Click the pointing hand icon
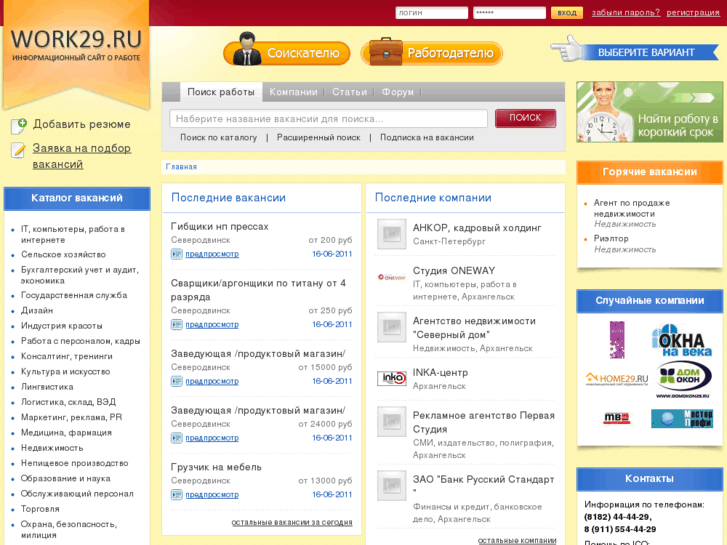The height and width of the screenshot is (545, 727). (567, 49)
